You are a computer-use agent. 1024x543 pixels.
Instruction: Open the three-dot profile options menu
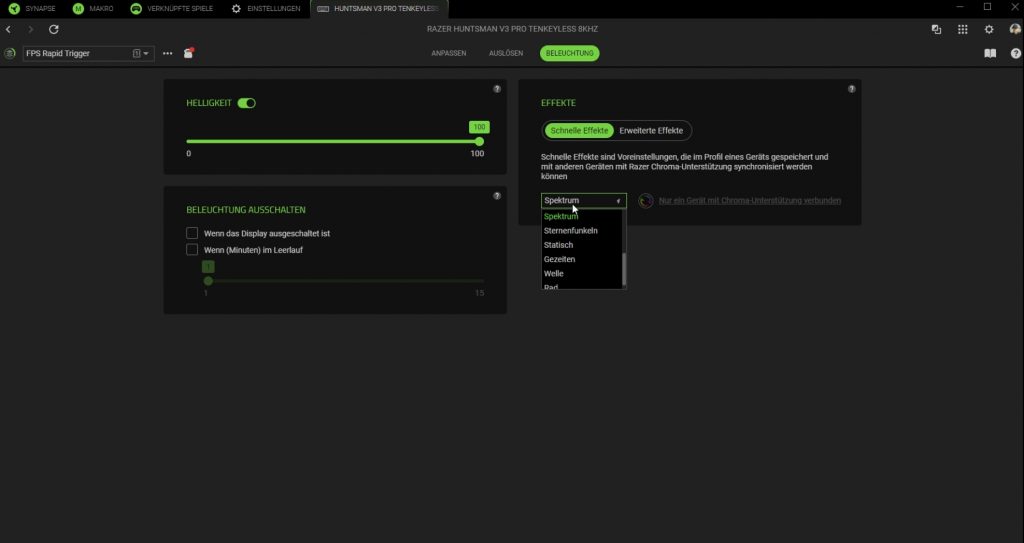168,54
